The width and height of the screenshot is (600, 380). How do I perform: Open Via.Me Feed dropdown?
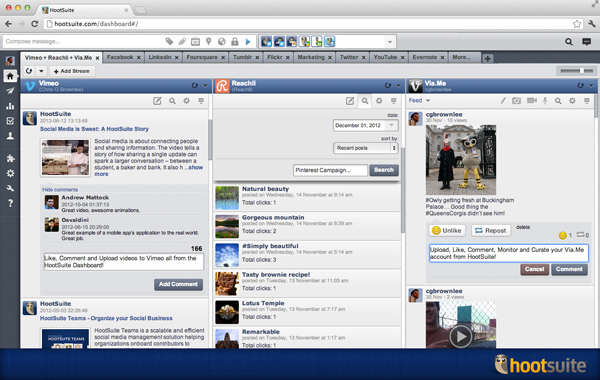tap(419, 101)
